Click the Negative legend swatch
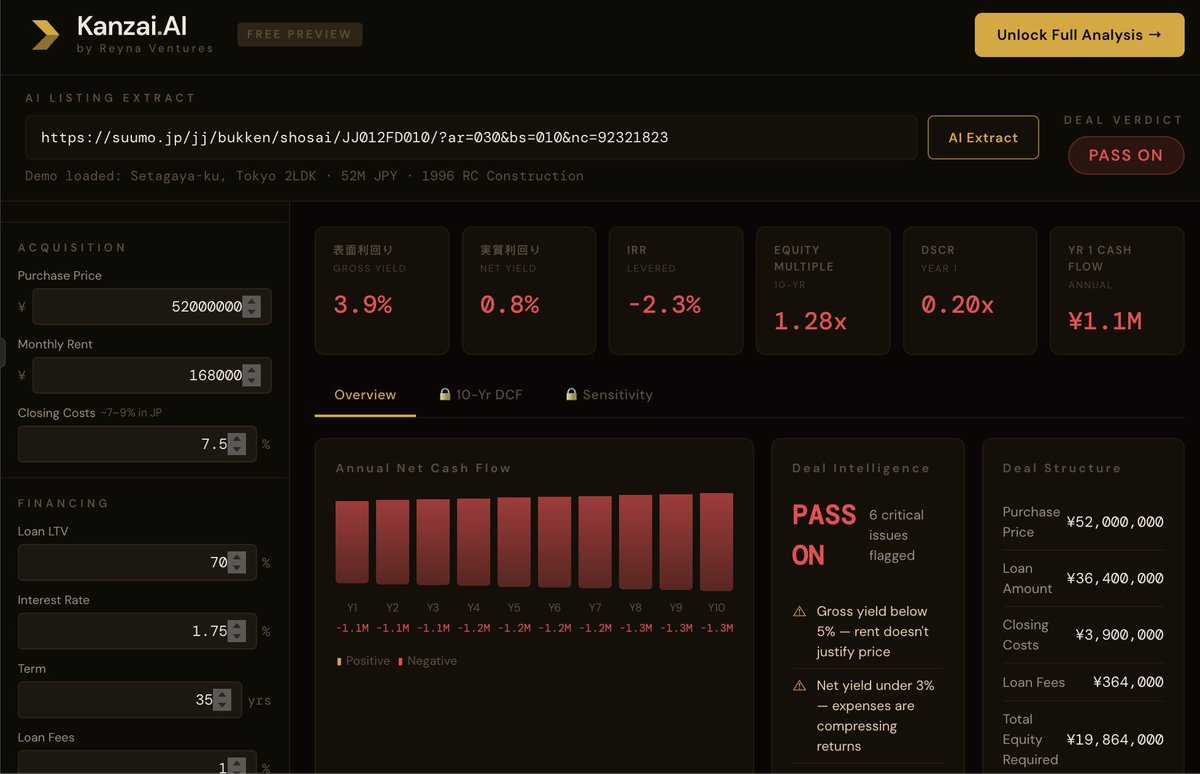 (400, 661)
